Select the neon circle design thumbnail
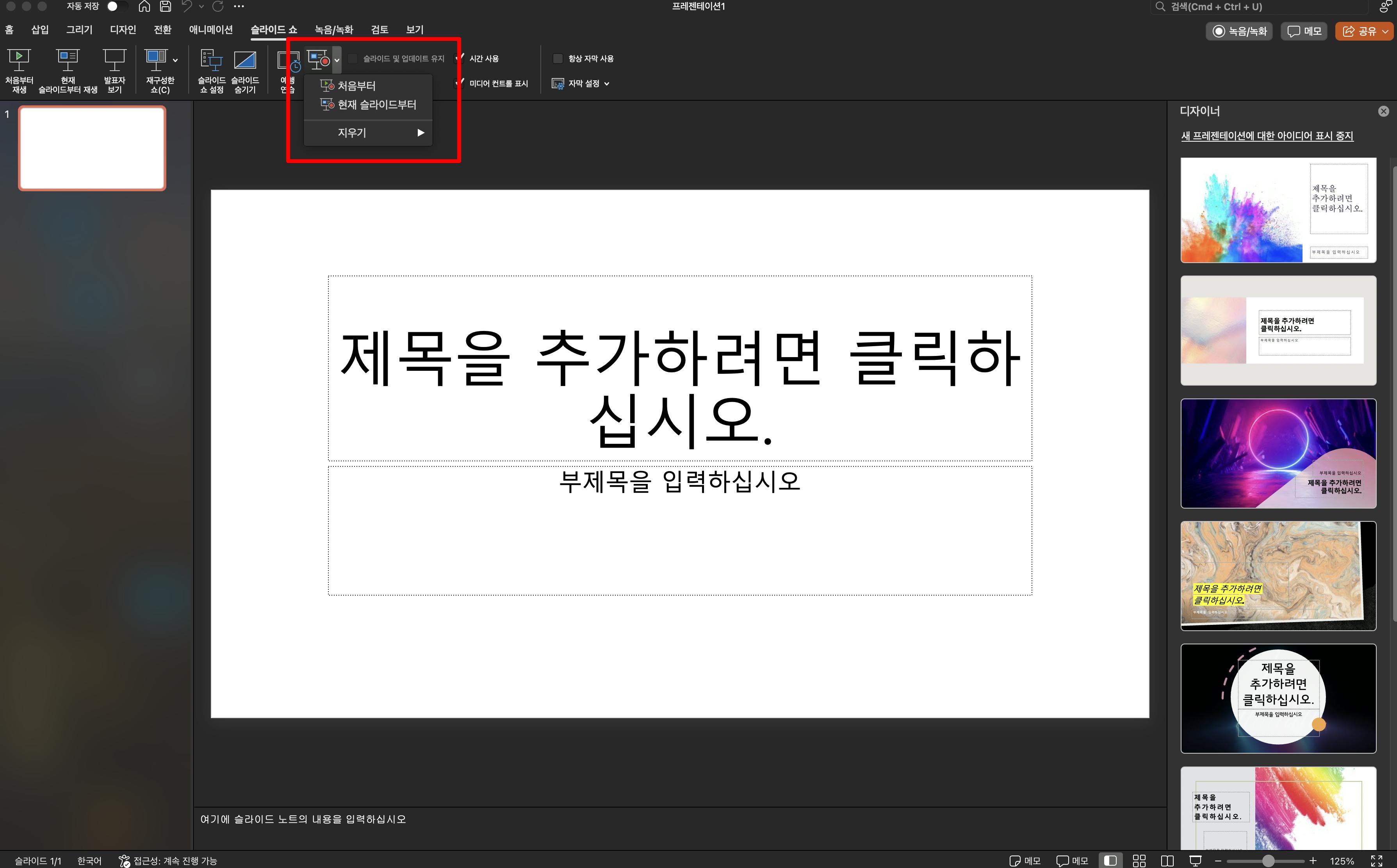This screenshot has height=868, width=1397. (1278, 453)
